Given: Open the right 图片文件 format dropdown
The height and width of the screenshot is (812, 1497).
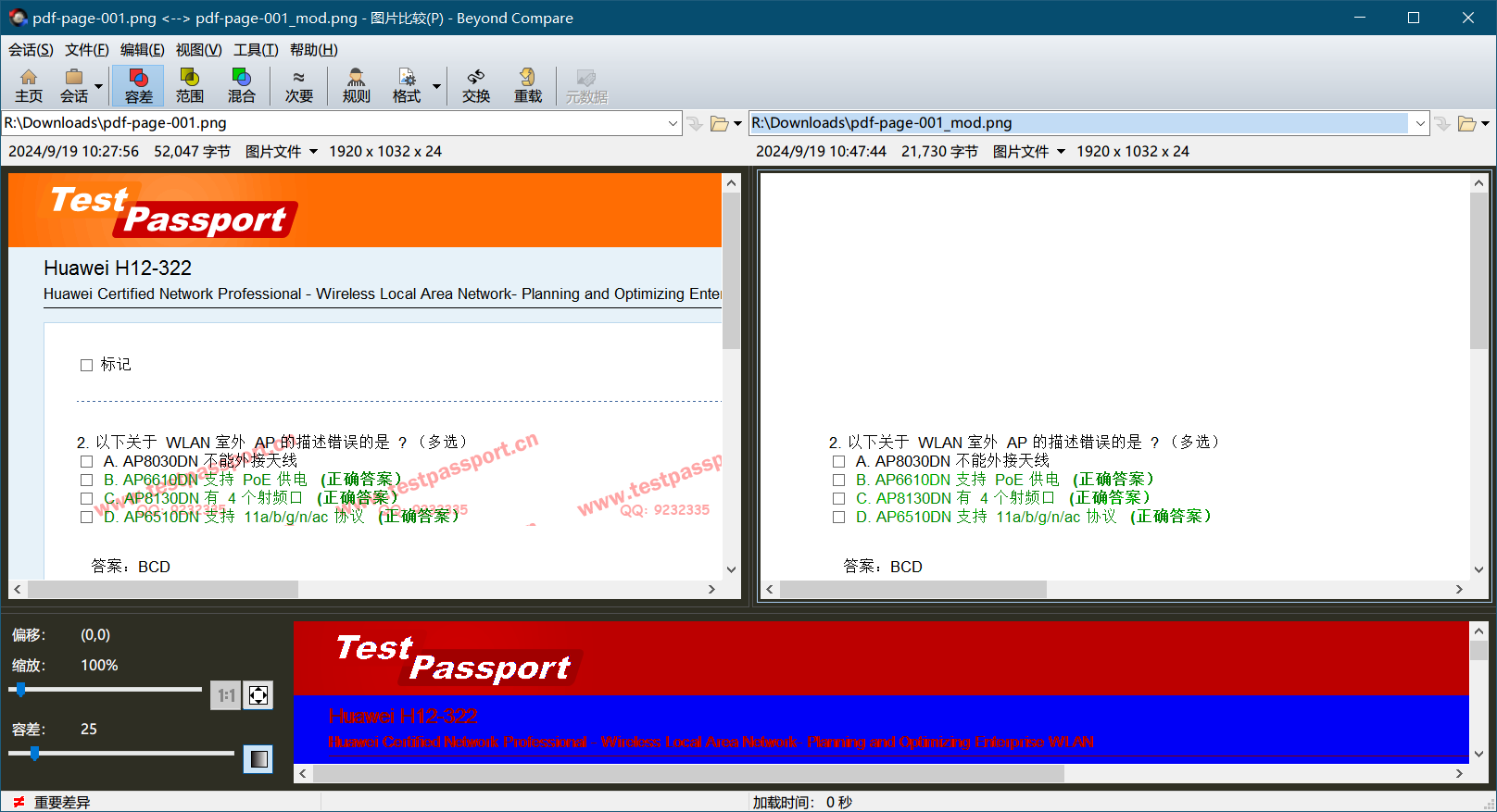Looking at the screenshot, I should pos(1028,151).
